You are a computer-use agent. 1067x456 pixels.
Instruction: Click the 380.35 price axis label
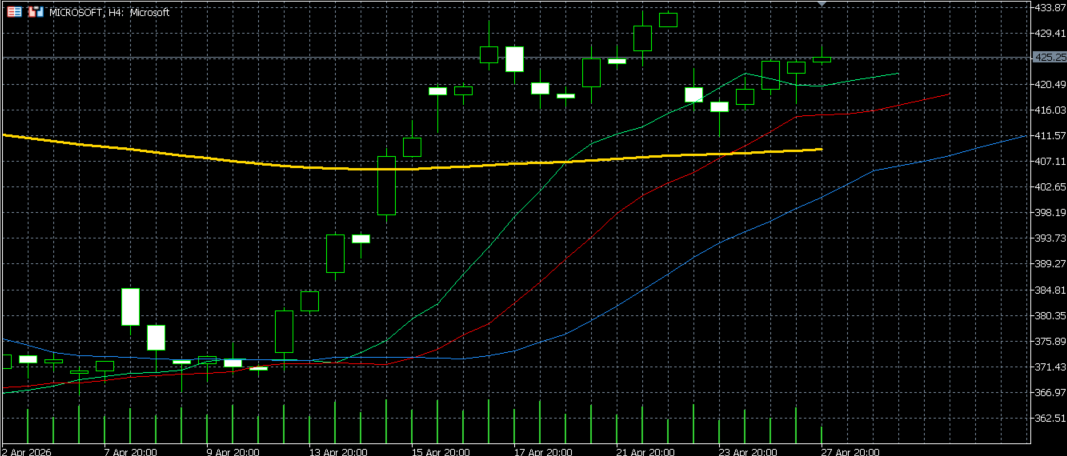1049,315
